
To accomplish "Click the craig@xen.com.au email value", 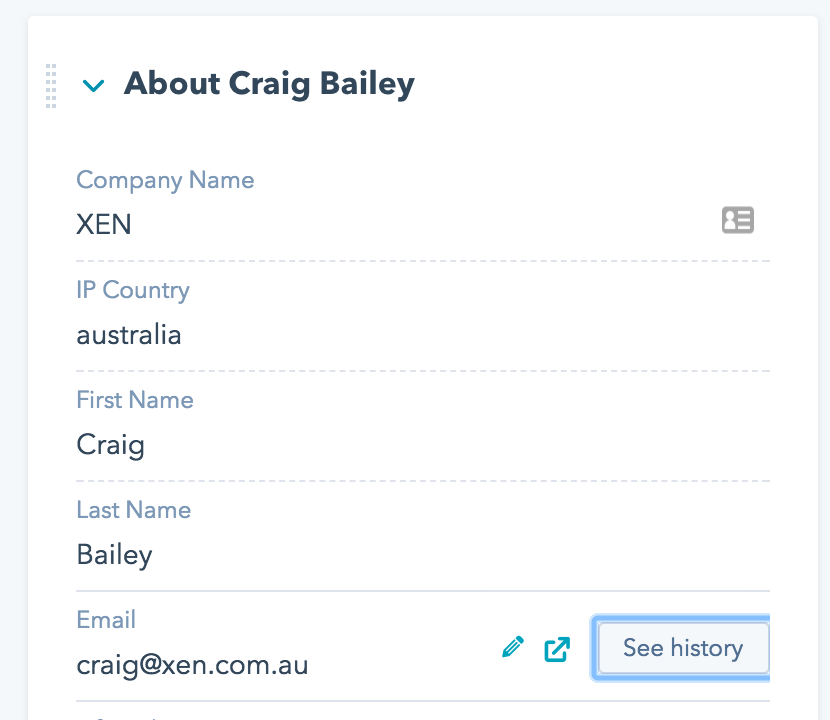I will (x=192, y=664).
